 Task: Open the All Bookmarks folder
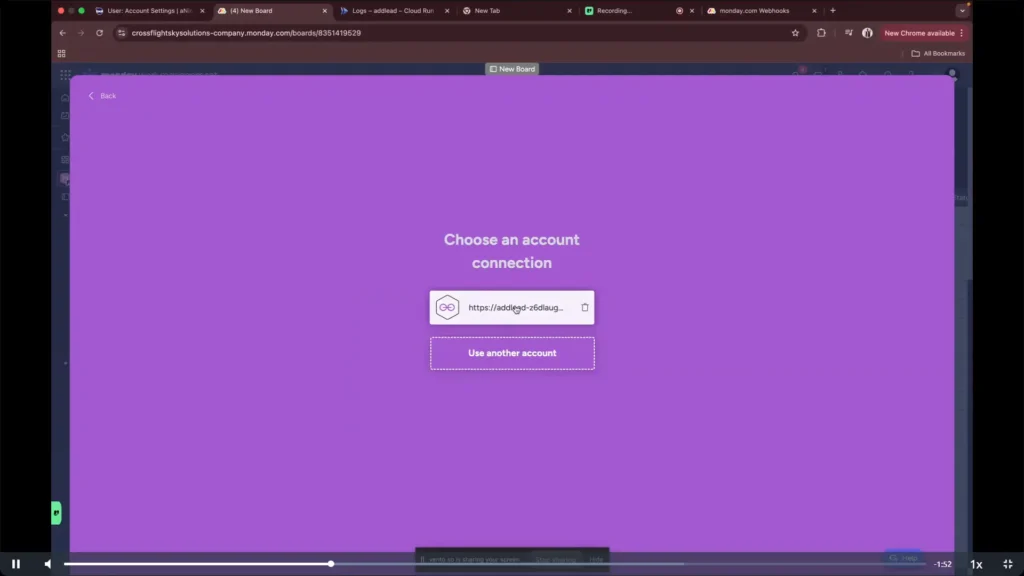939,53
